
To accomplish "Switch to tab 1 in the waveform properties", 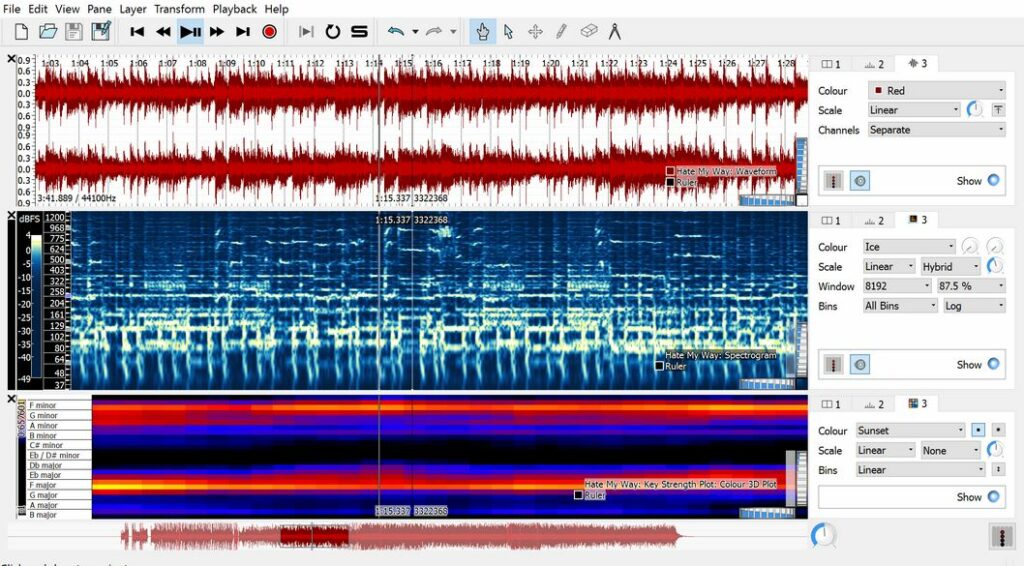I will 831,64.
